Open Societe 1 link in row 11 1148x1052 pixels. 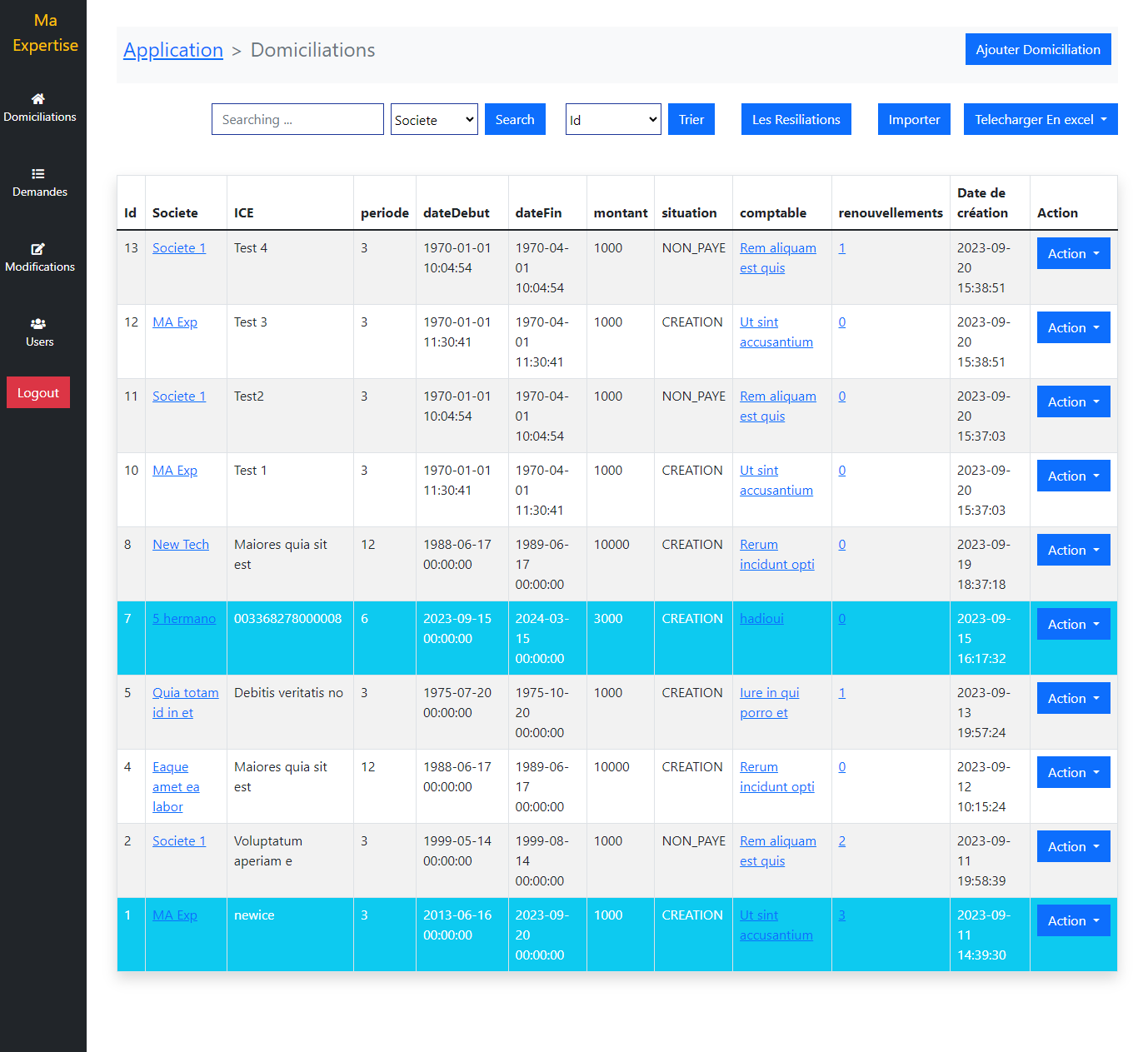pos(179,396)
